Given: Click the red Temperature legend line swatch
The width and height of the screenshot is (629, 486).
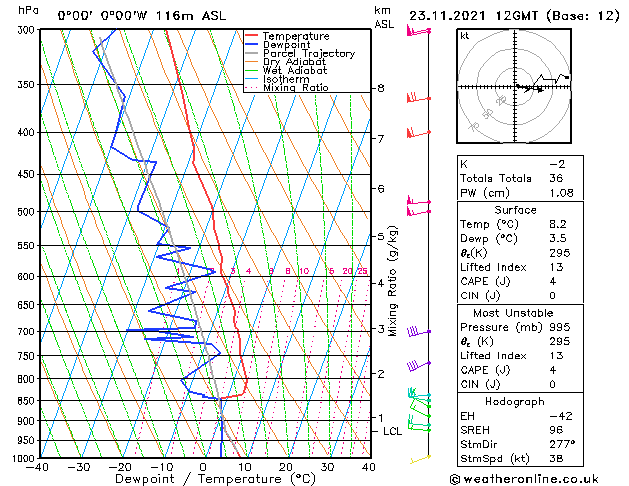Looking at the screenshot, I should pyautogui.click(x=252, y=36).
